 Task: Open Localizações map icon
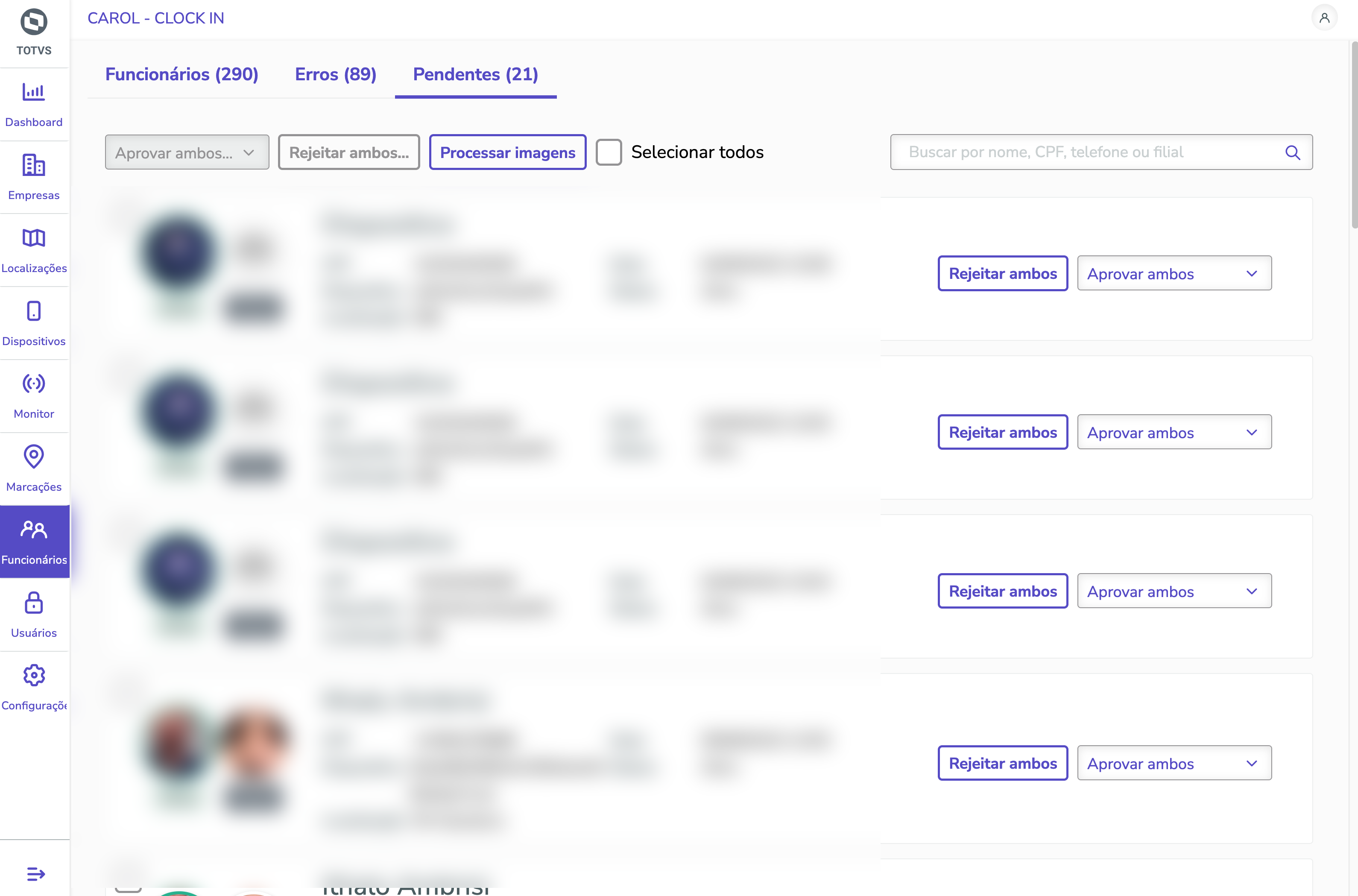point(34,238)
